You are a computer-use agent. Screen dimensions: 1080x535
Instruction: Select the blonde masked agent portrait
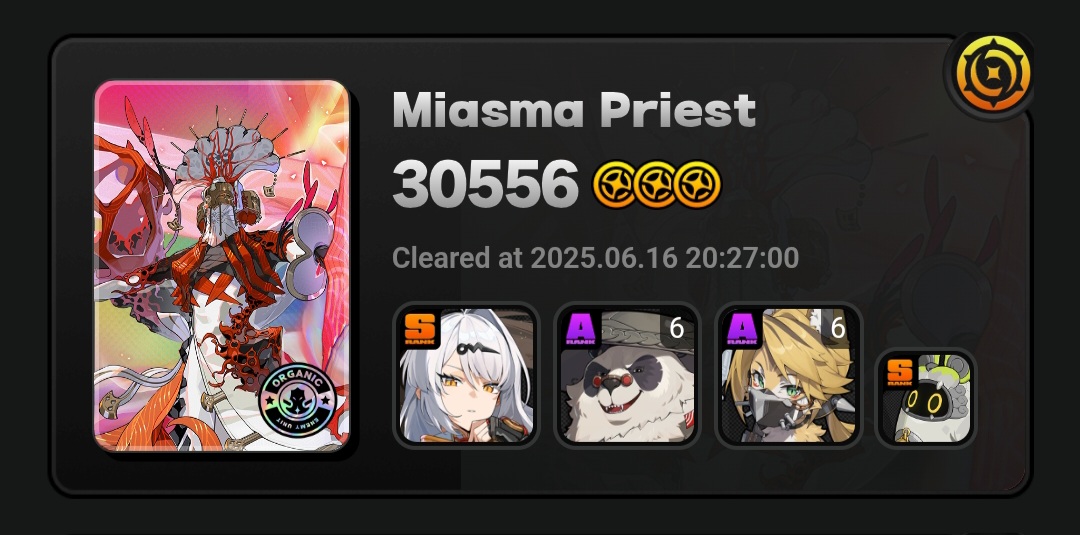click(789, 375)
